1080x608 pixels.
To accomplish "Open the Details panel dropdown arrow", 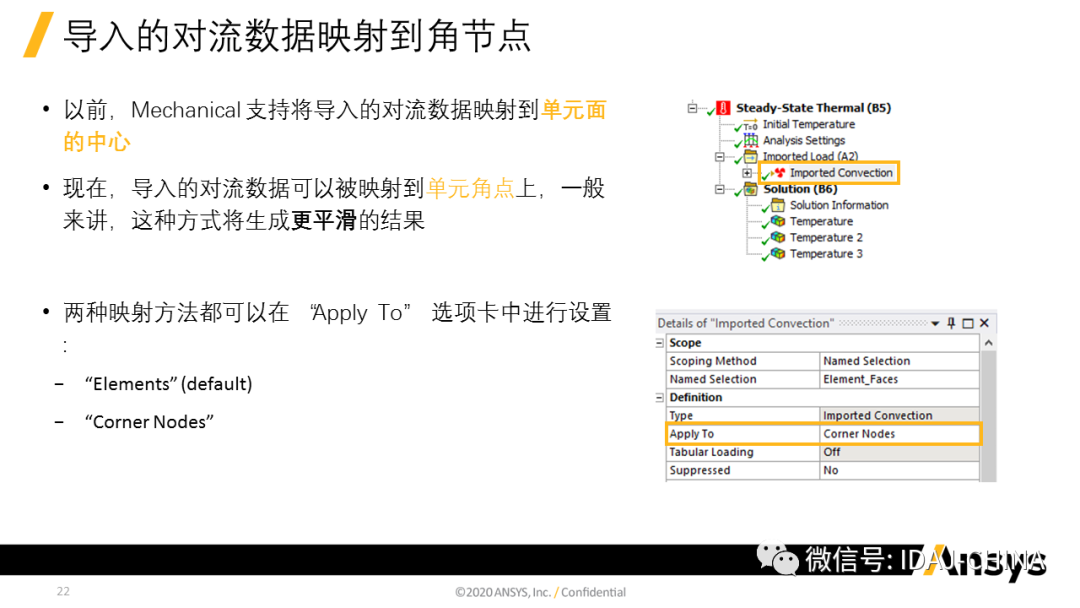I will pyautogui.click(x=935, y=324).
